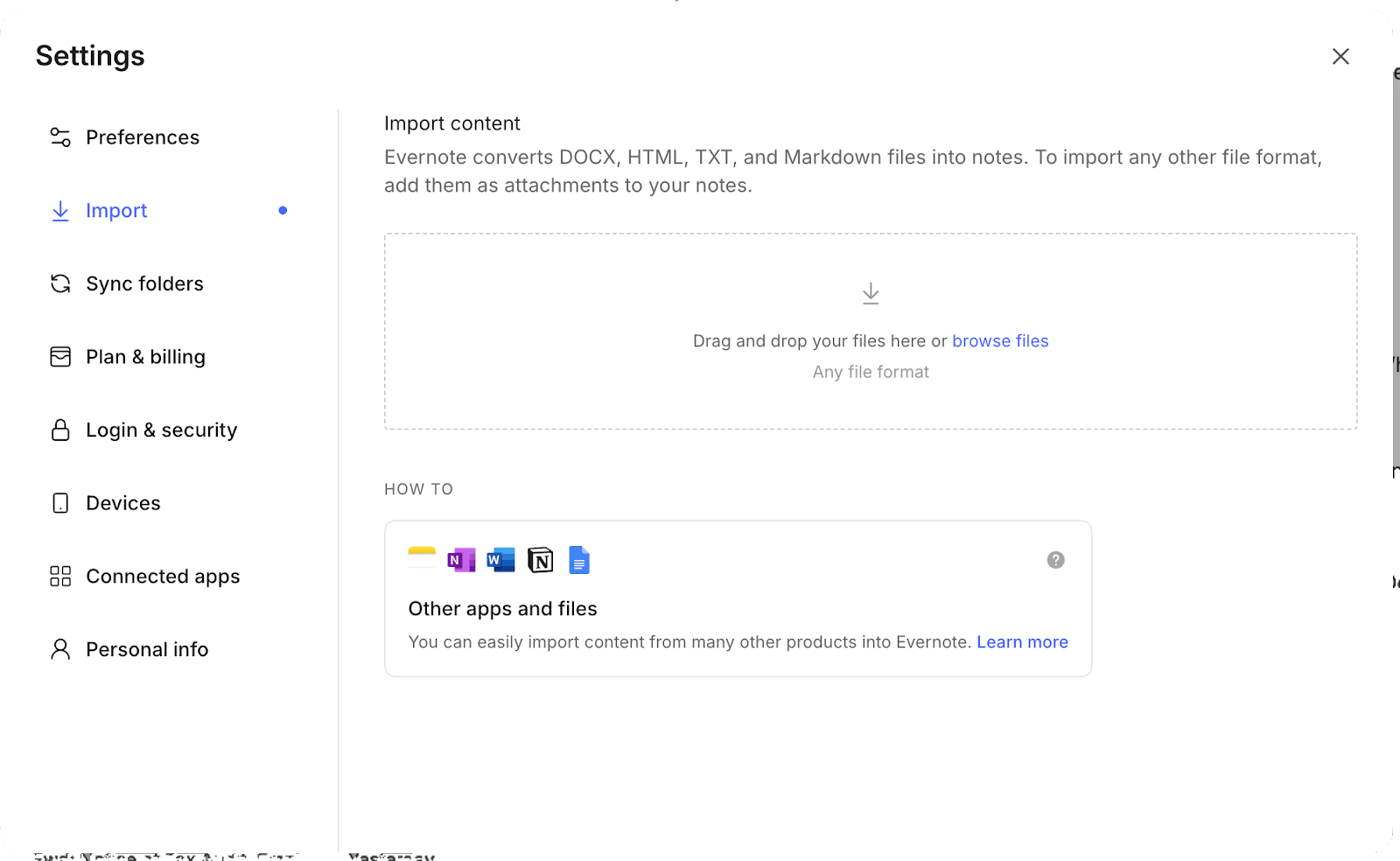This screenshot has height=861, width=1400.
Task: Click the Import download arrow icon in sidebar
Action: click(x=60, y=211)
